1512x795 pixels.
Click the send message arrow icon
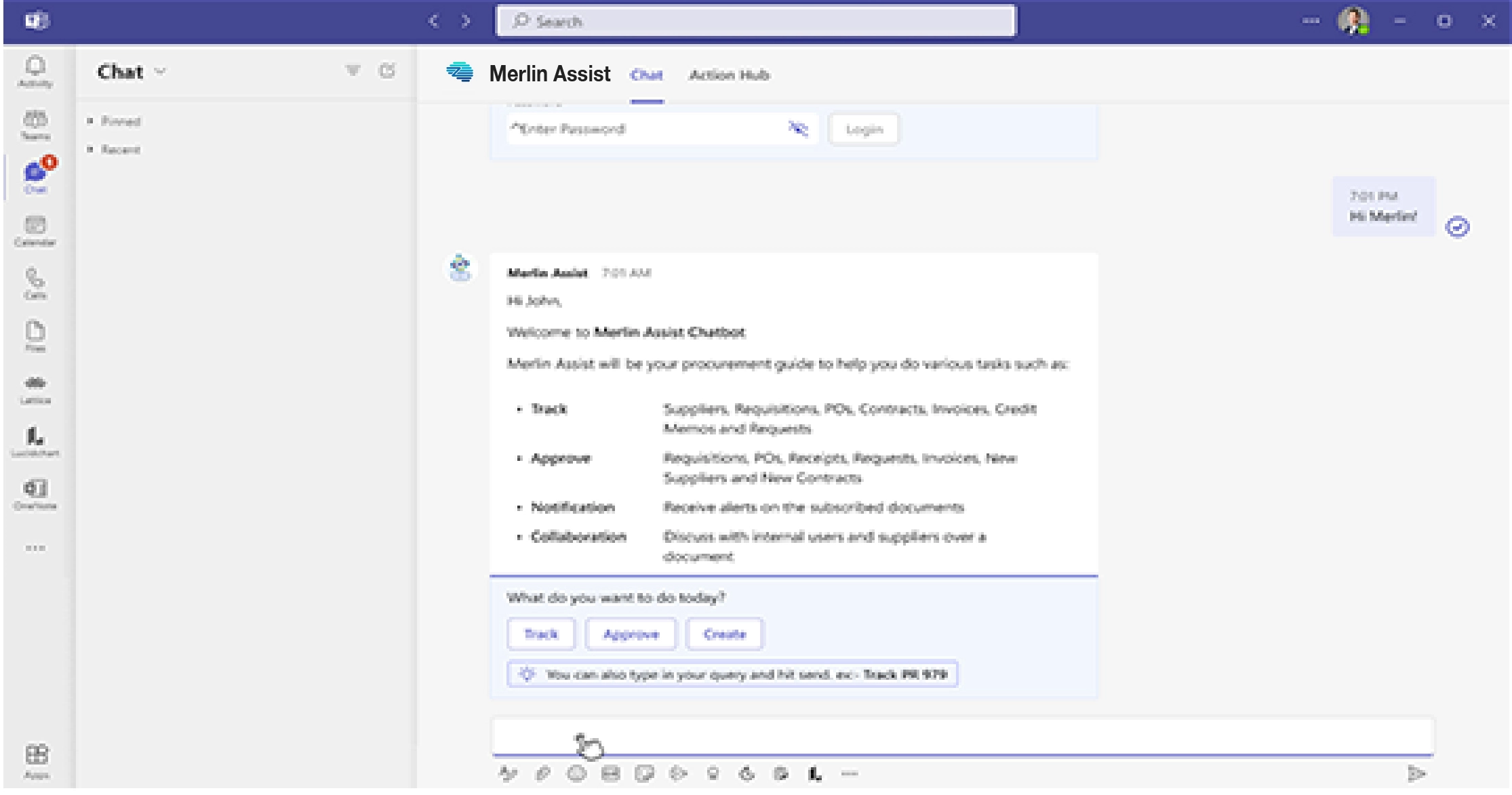point(1416,773)
